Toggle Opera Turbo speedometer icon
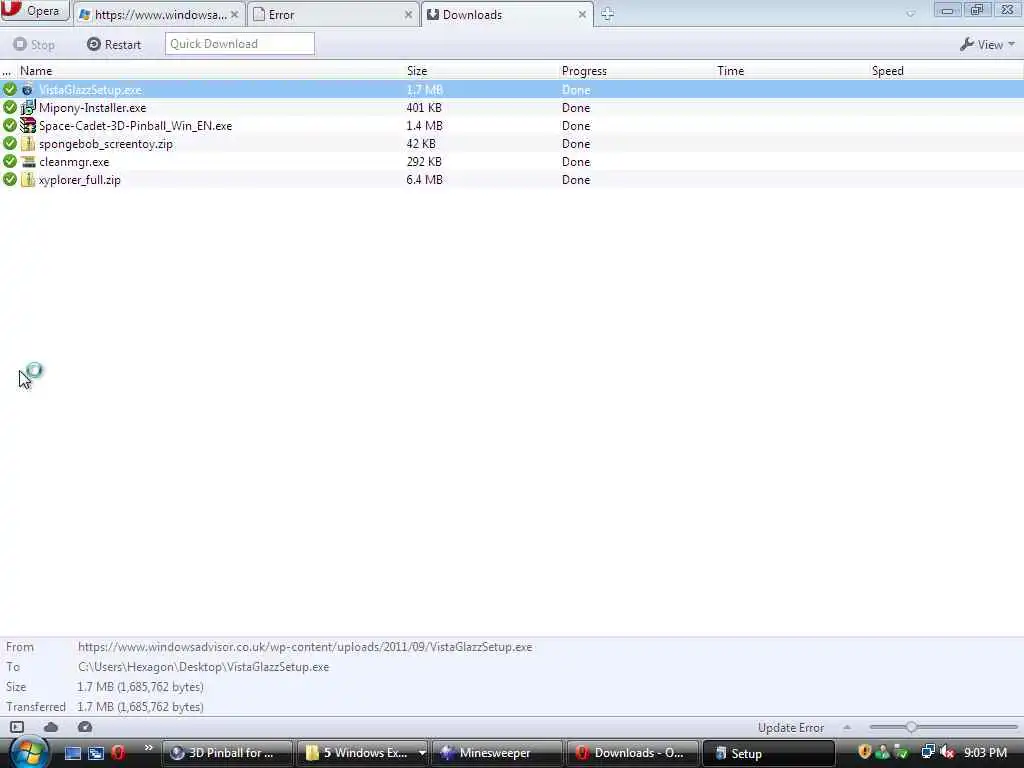Screen dimensions: 1024x768 coord(85,727)
